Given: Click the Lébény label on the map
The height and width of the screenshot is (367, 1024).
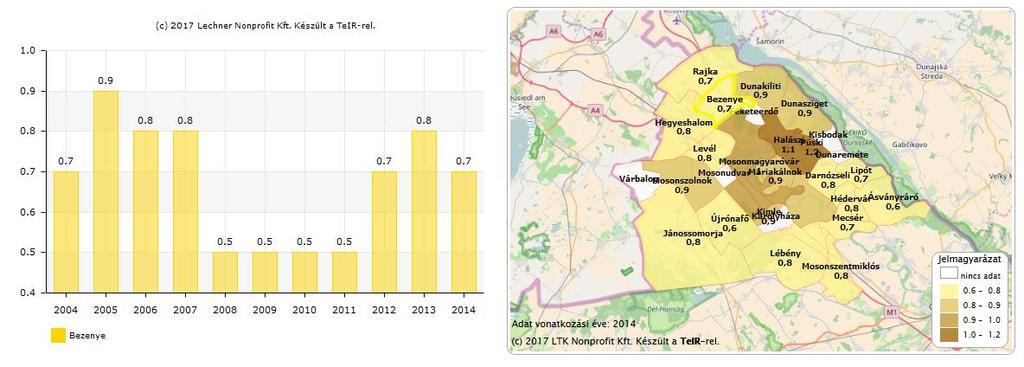Looking at the screenshot, I should point(785,253).
